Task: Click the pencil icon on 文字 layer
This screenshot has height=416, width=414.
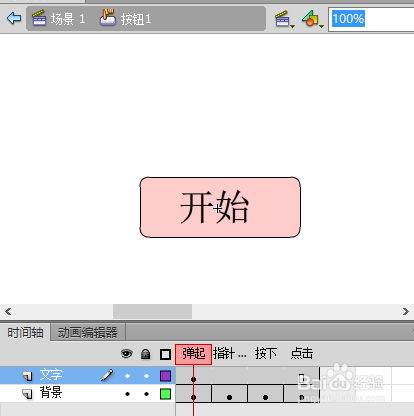Action: tap(107, 375)
